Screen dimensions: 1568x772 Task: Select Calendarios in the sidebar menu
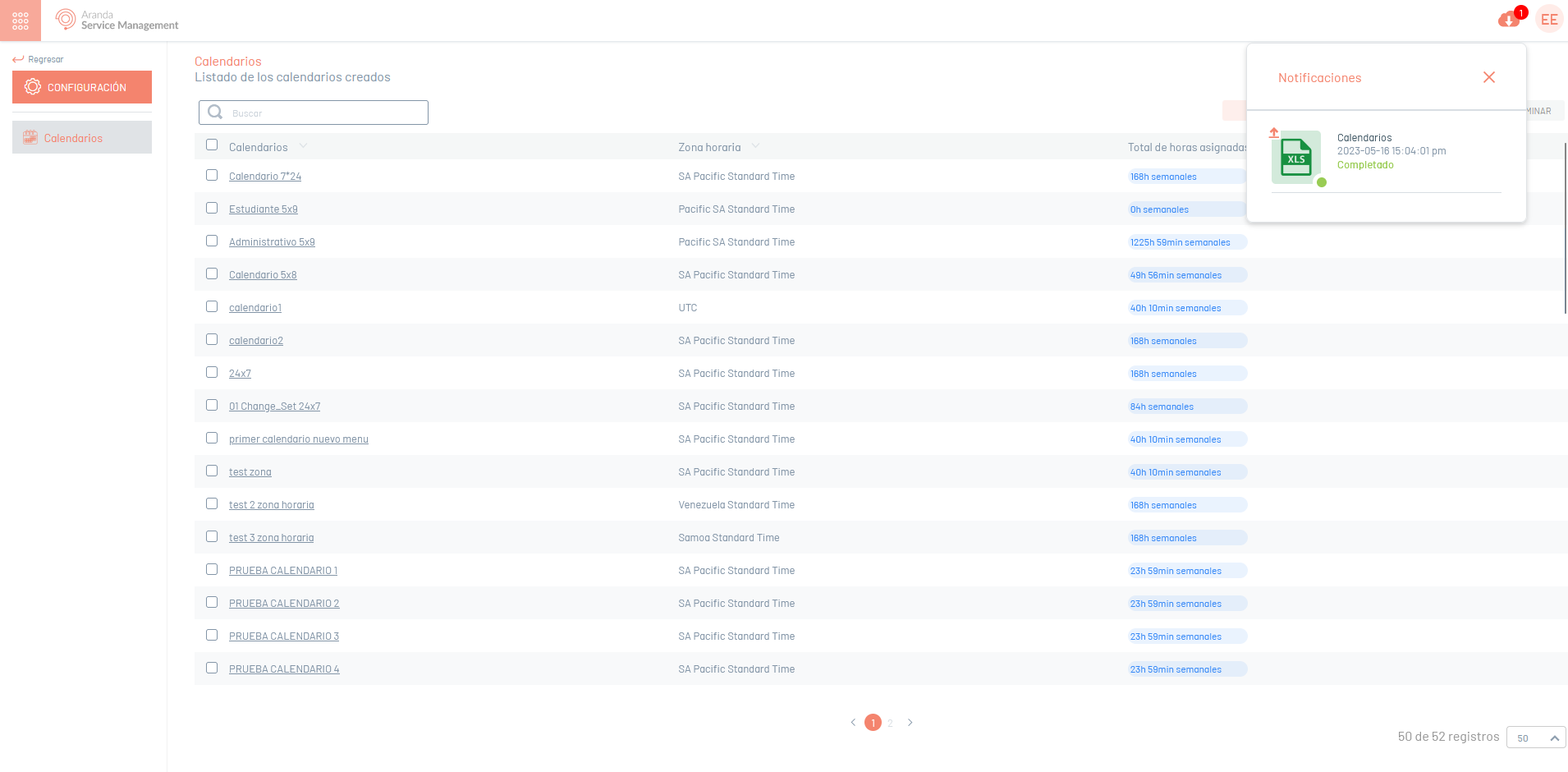pyautogui.click(x=82, y=138)
